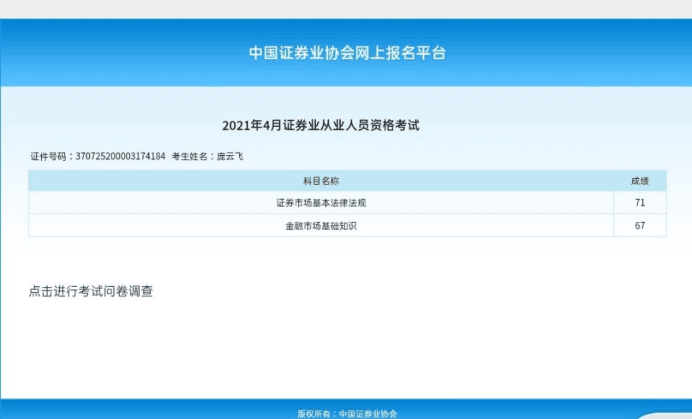This screenshot has width=692, height=419.
Task: Click the score 71 cell
Action: tap(639, 203)
